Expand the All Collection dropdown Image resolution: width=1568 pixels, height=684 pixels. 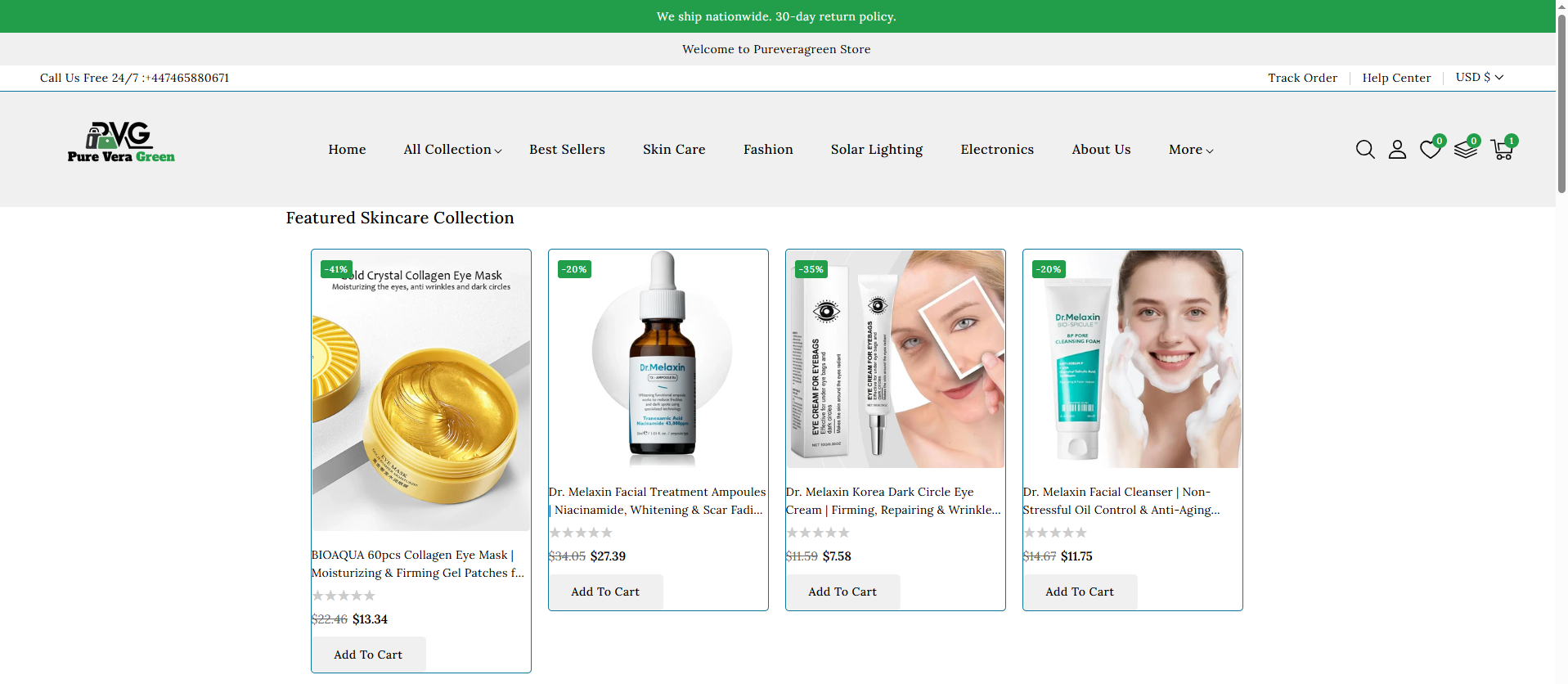point(452,150)
